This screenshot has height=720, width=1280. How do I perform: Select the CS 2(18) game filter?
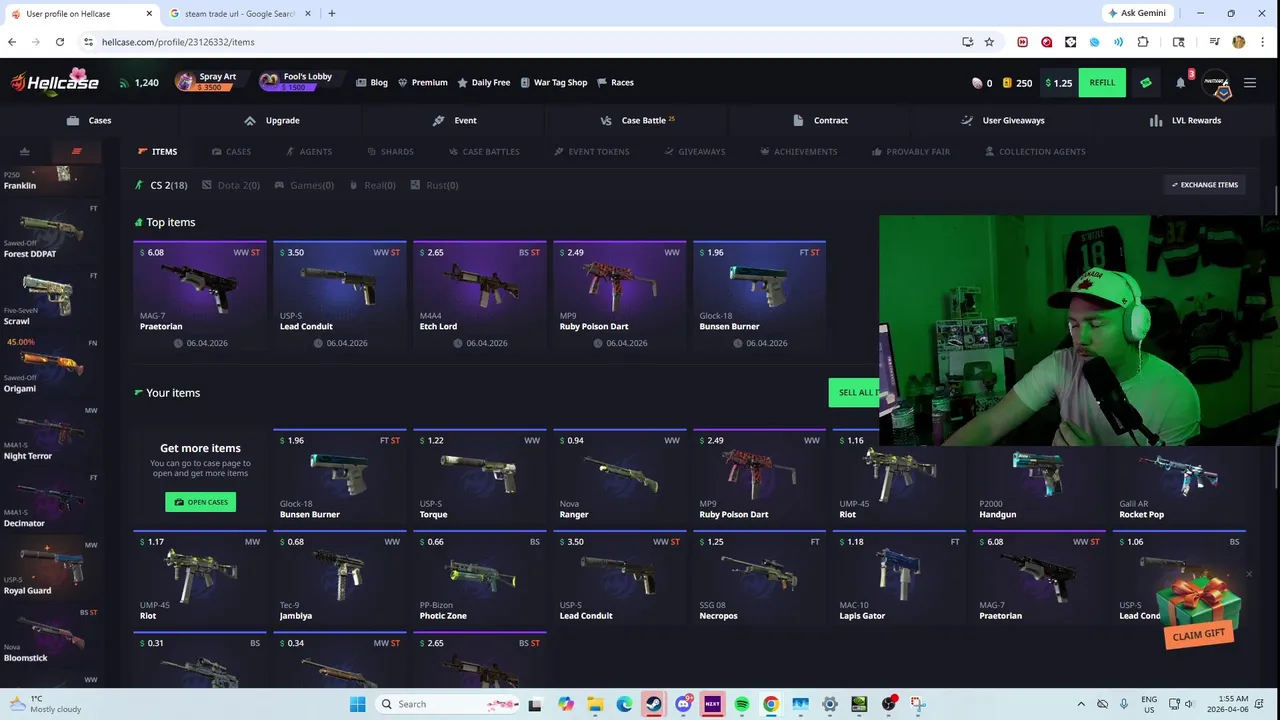[161, 185]
